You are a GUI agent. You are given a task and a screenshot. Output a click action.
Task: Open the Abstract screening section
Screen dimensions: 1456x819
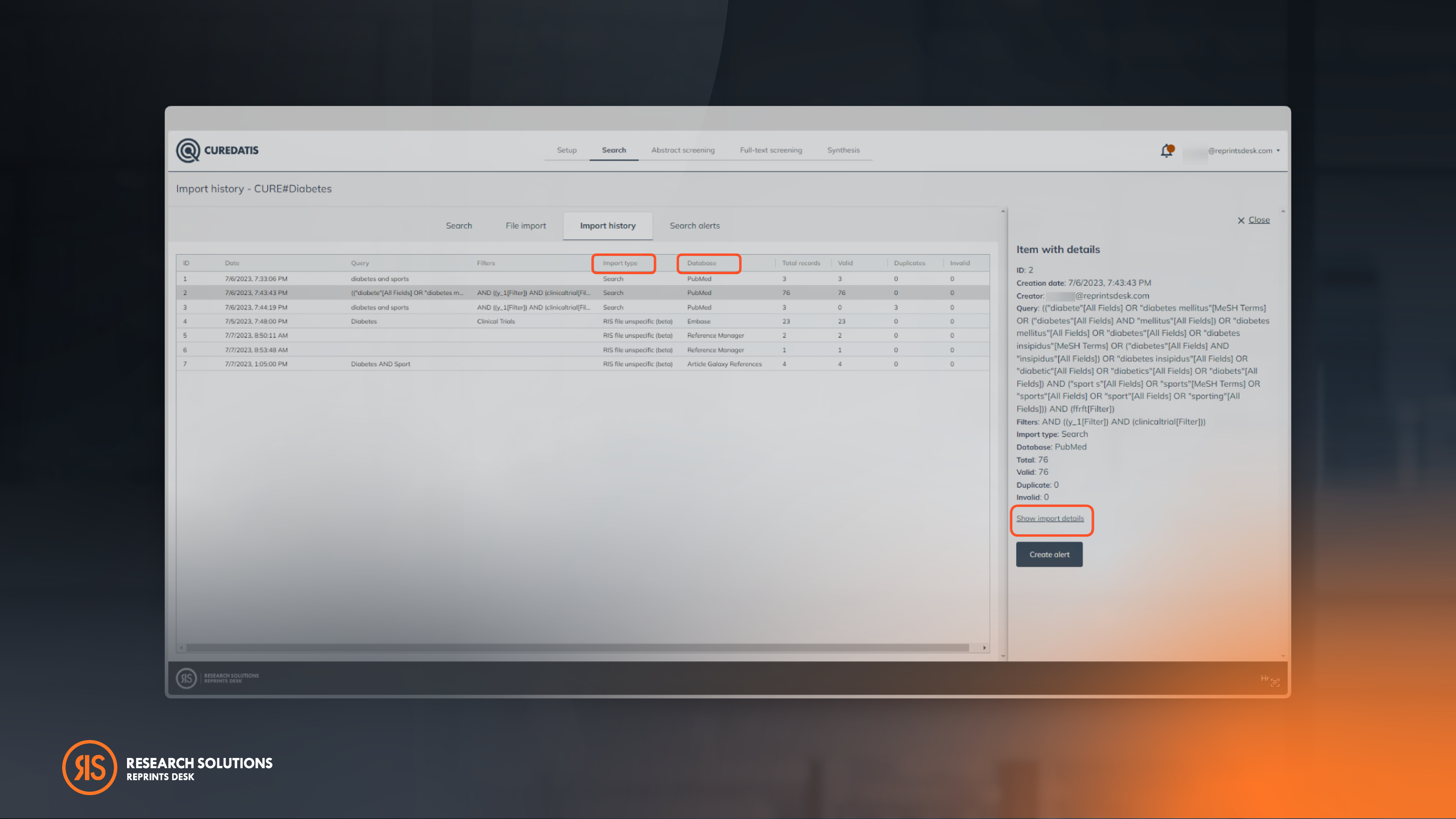[683, 151]
